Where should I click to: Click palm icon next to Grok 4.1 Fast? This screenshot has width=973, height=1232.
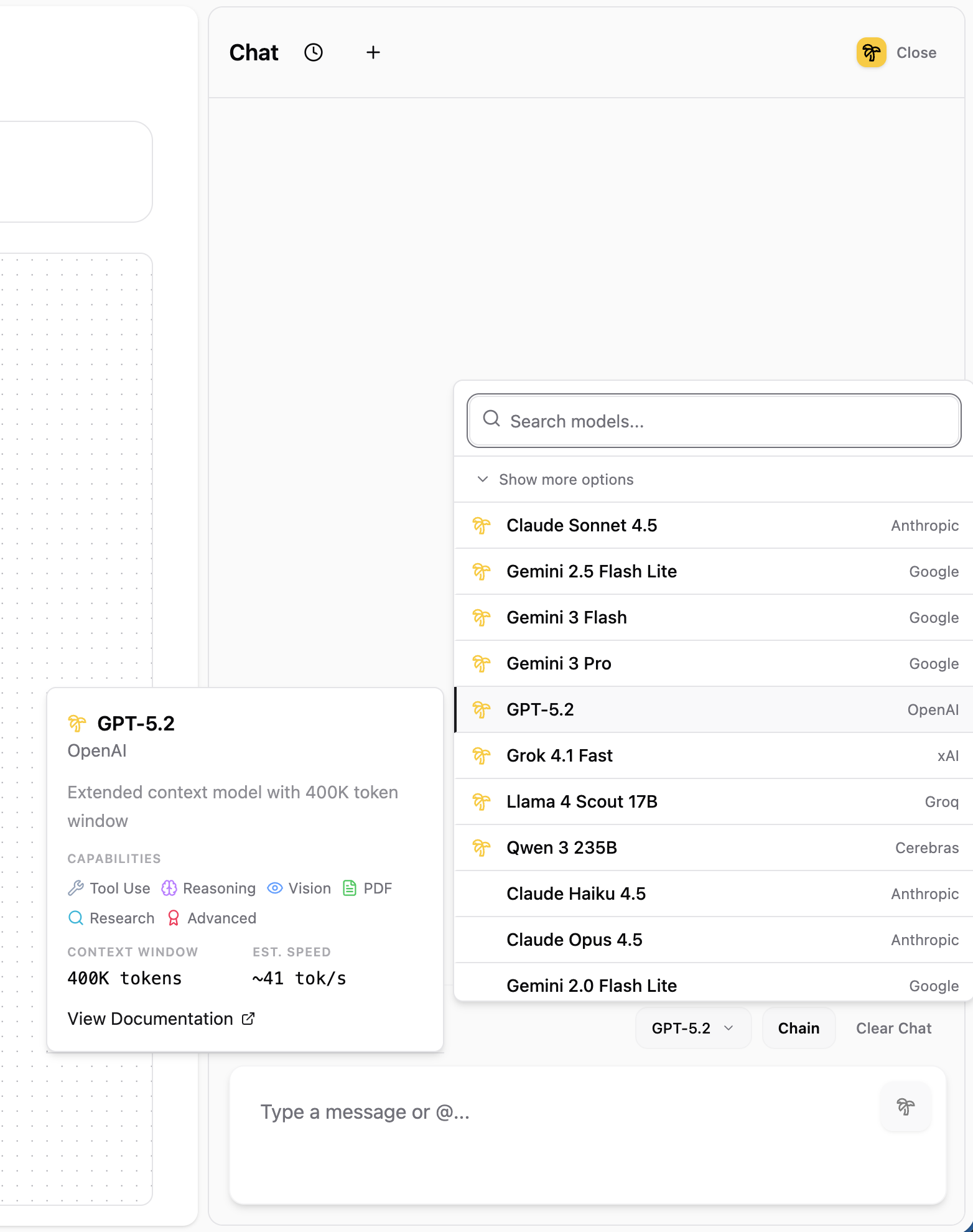482,756
